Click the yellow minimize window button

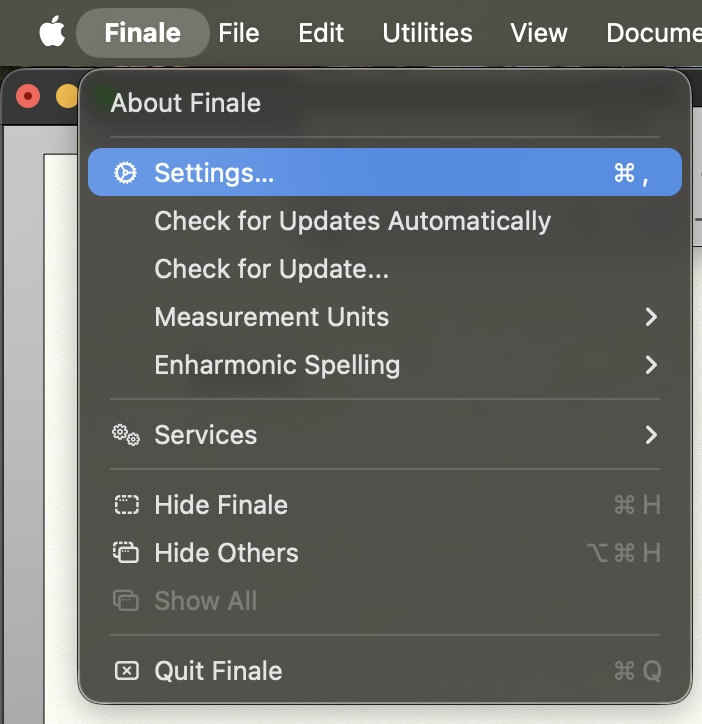pos(66,96)
